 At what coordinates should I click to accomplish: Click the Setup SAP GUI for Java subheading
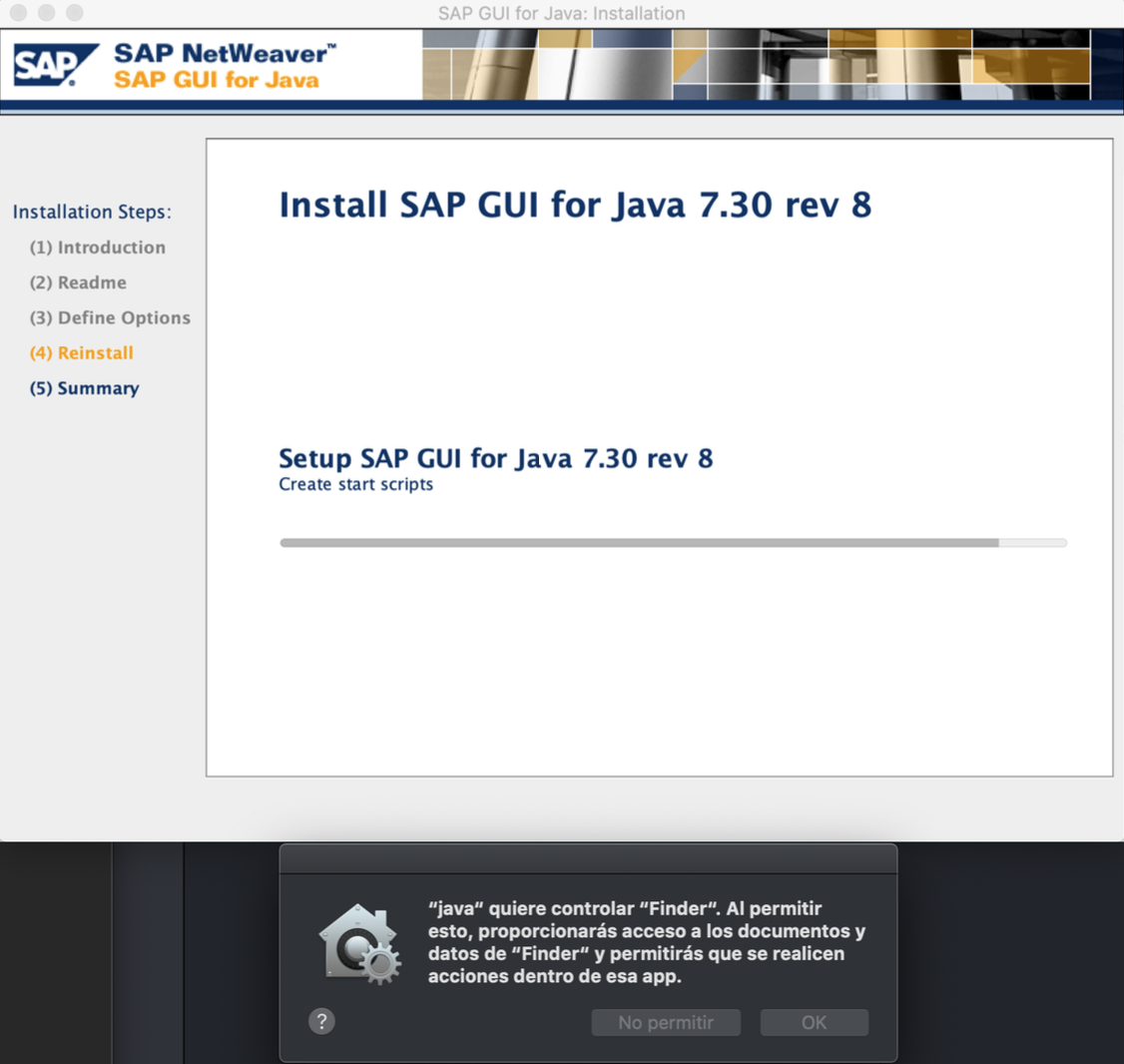tap(495, 458)
